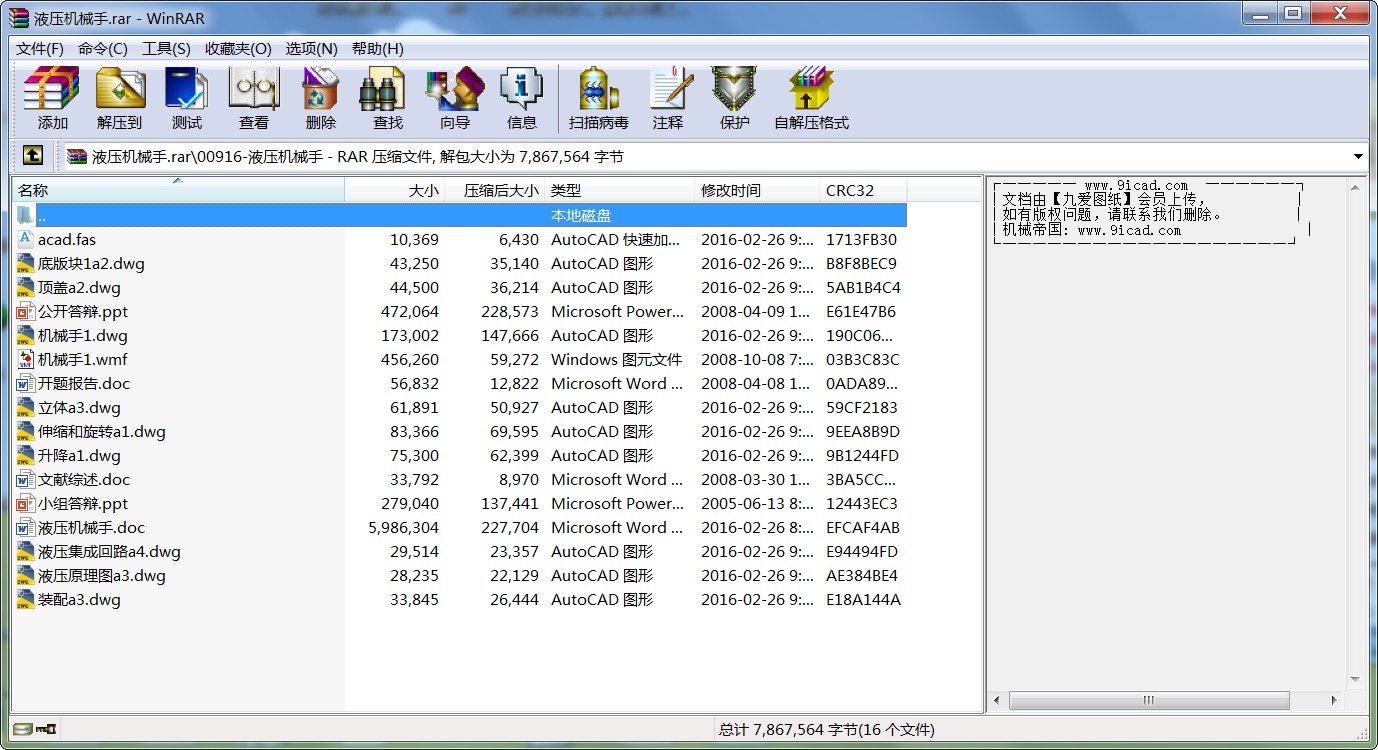Select the 底版块1a2.dwg file icon
The image size is (1378, 750).
click(x=26, y=263)
